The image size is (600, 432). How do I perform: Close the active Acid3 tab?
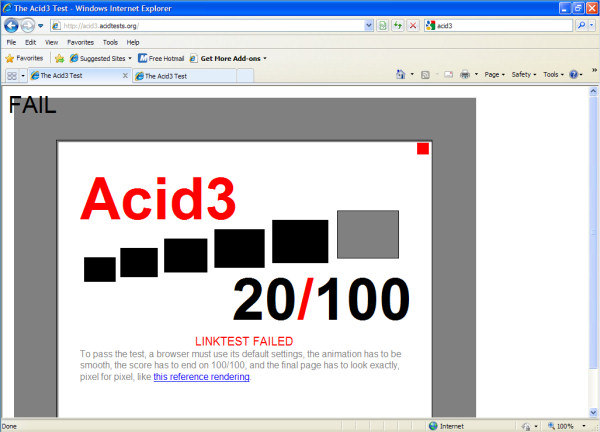(125, 75)
